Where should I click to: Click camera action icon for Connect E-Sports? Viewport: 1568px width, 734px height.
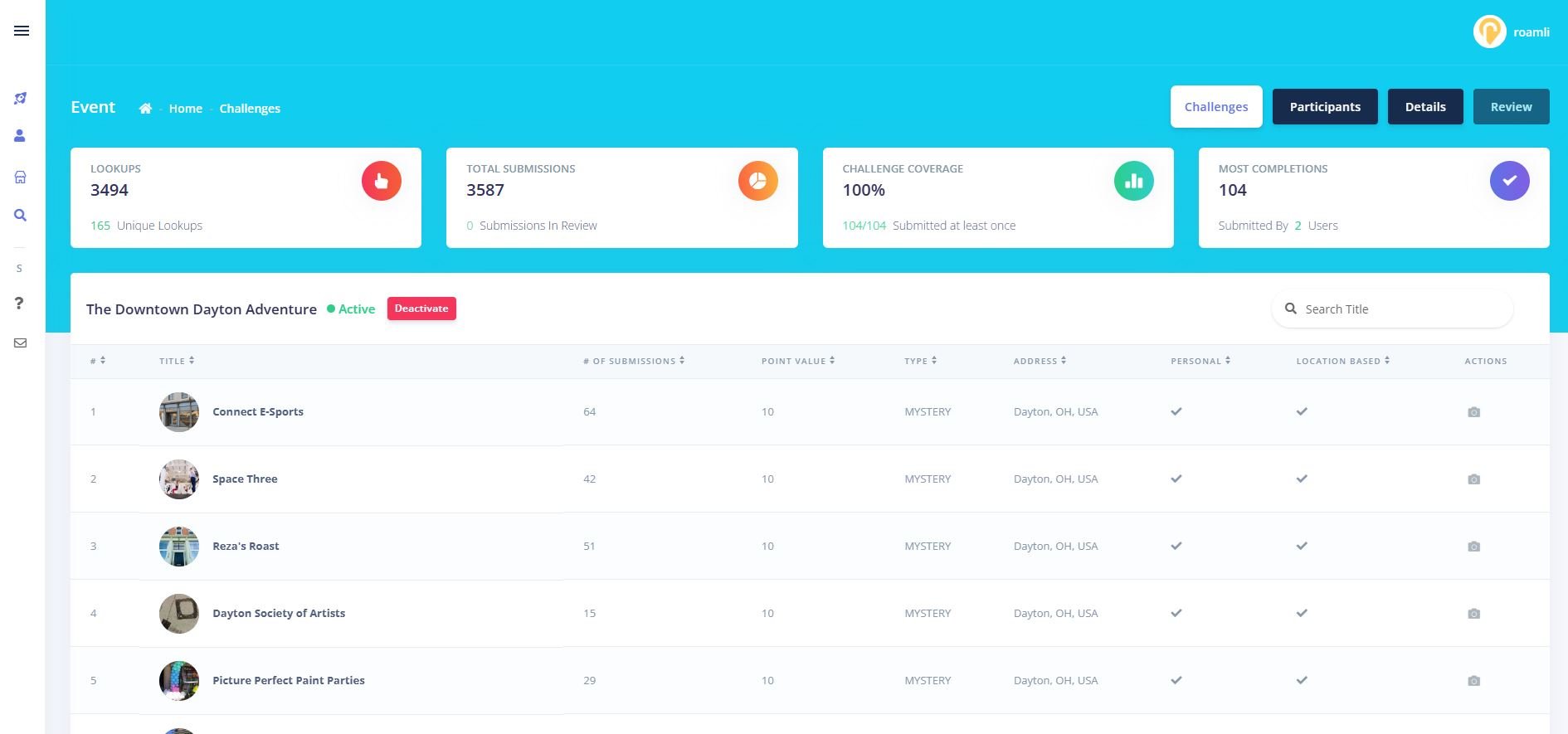[1473, 412]
